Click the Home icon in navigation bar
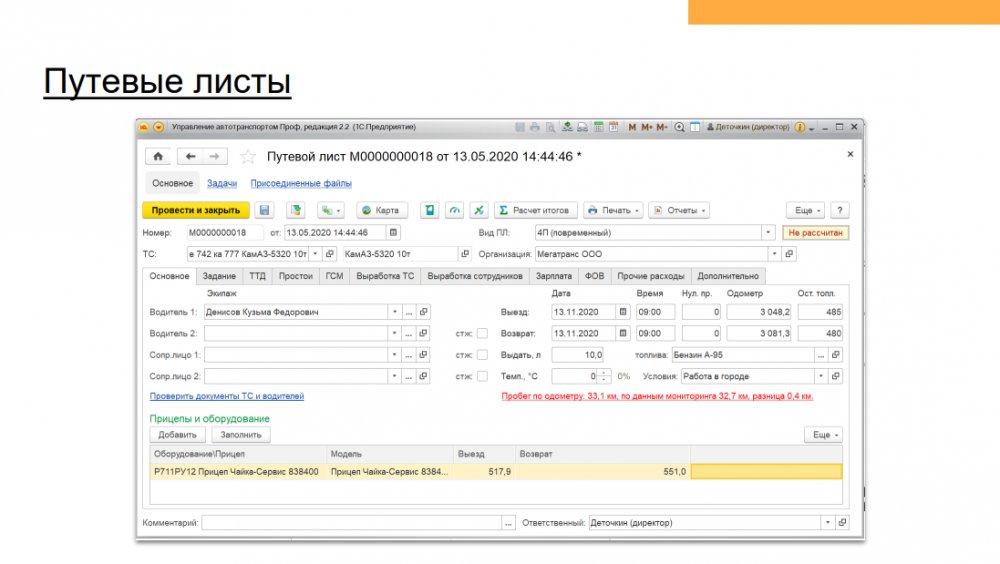 pos(158,157)
